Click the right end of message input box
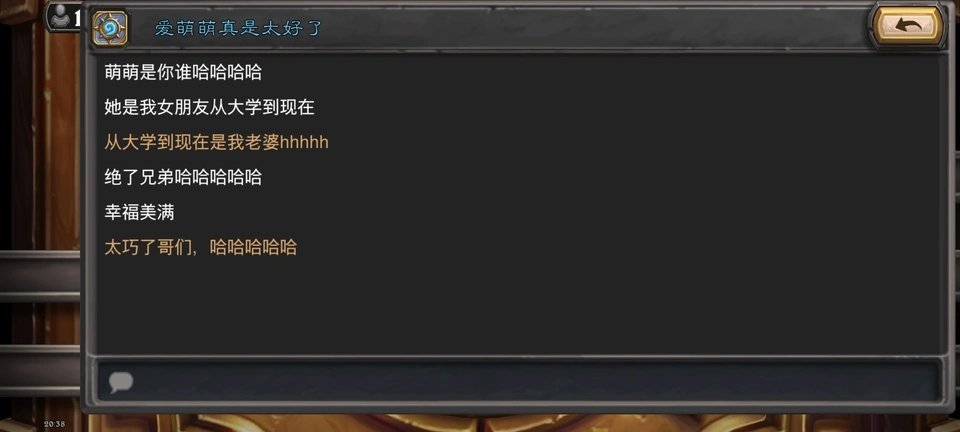 918,381
